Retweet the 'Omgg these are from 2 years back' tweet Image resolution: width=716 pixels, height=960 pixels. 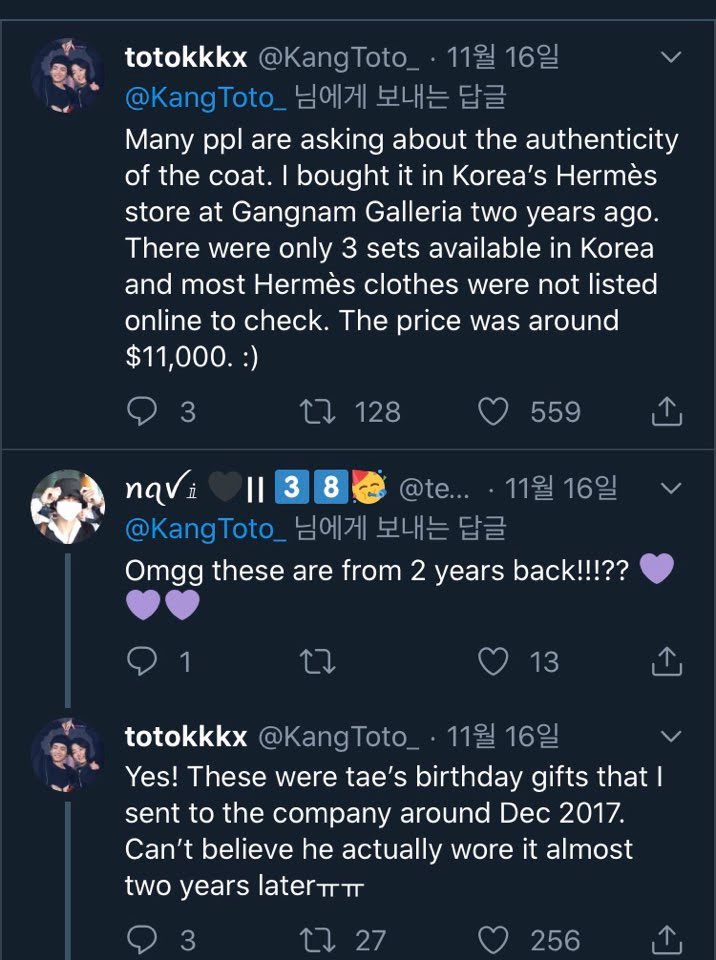coord(319,661)
